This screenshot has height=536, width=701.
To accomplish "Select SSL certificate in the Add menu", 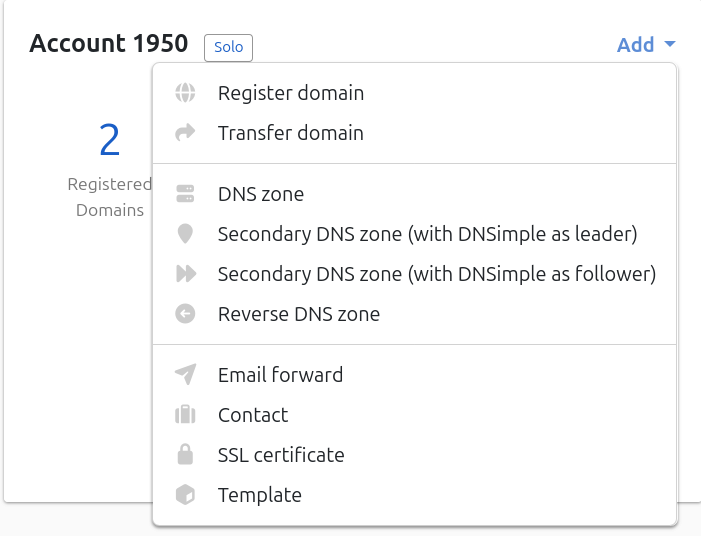I will tap(280, 455).
